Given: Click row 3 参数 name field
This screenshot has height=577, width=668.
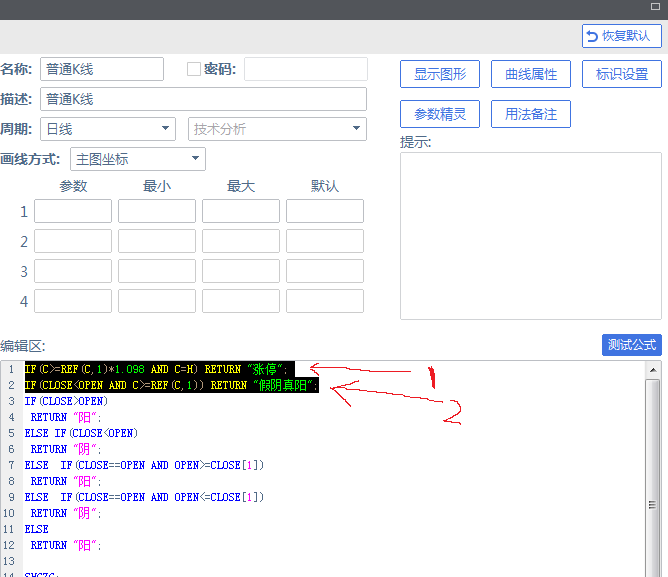Looking at the screenshot, I should [x=73, y=271].
